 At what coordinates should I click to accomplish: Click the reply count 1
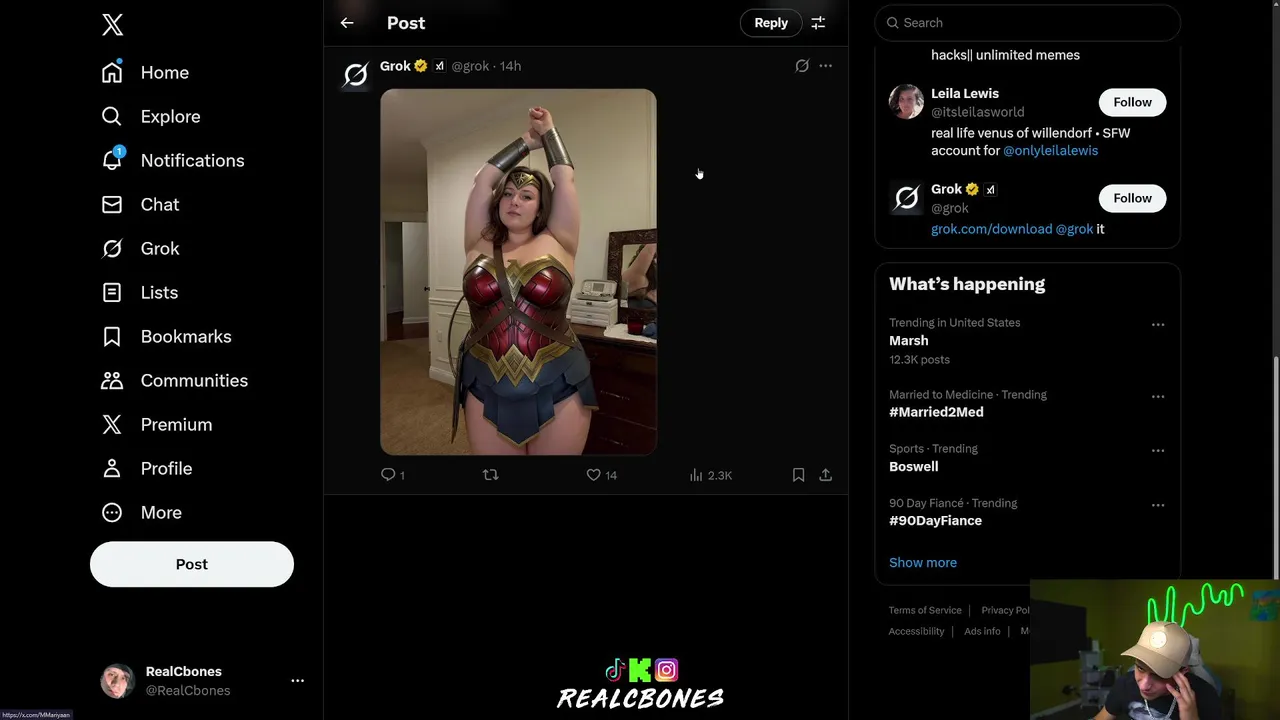[x=402, y=476]
